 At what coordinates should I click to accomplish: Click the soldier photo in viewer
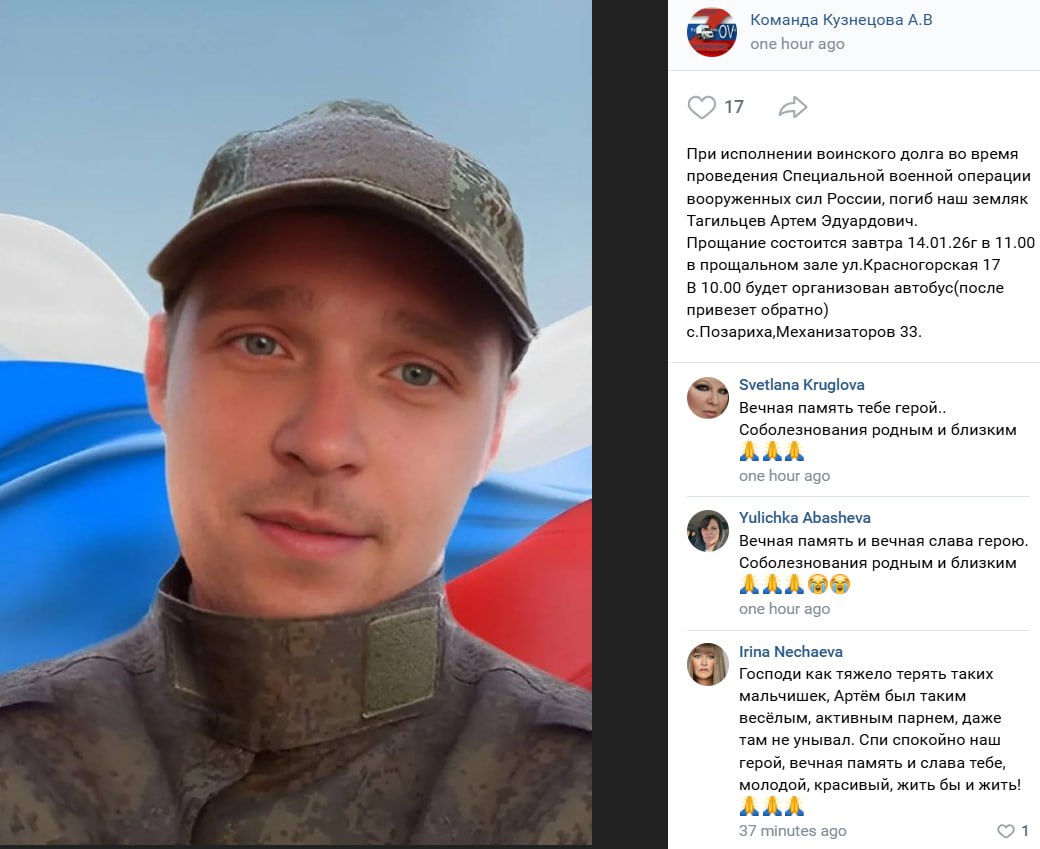[296, 423]
